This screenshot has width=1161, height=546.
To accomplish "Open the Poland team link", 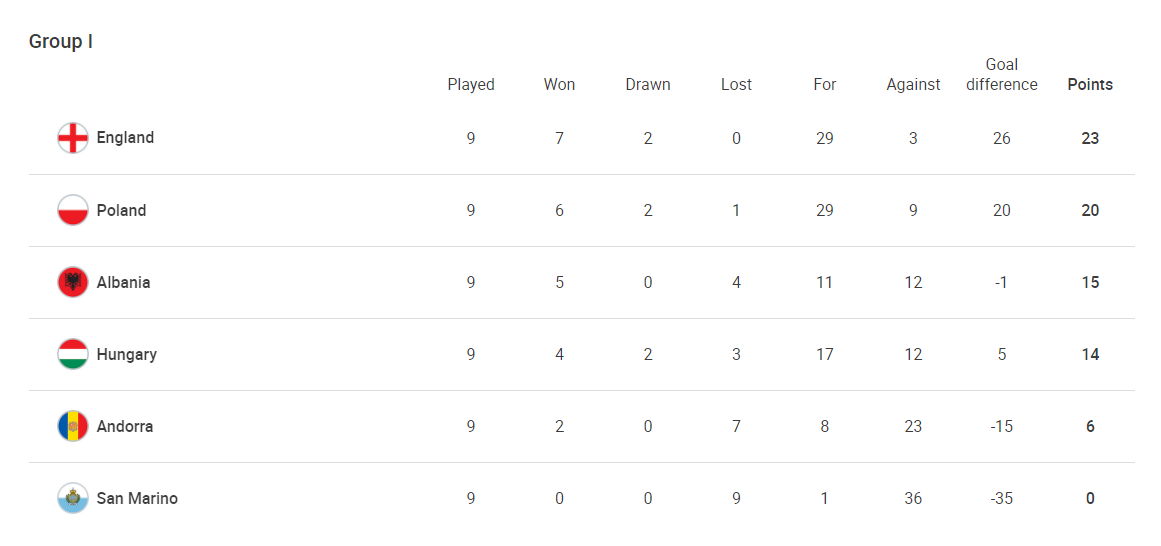I will click(121, 210).
